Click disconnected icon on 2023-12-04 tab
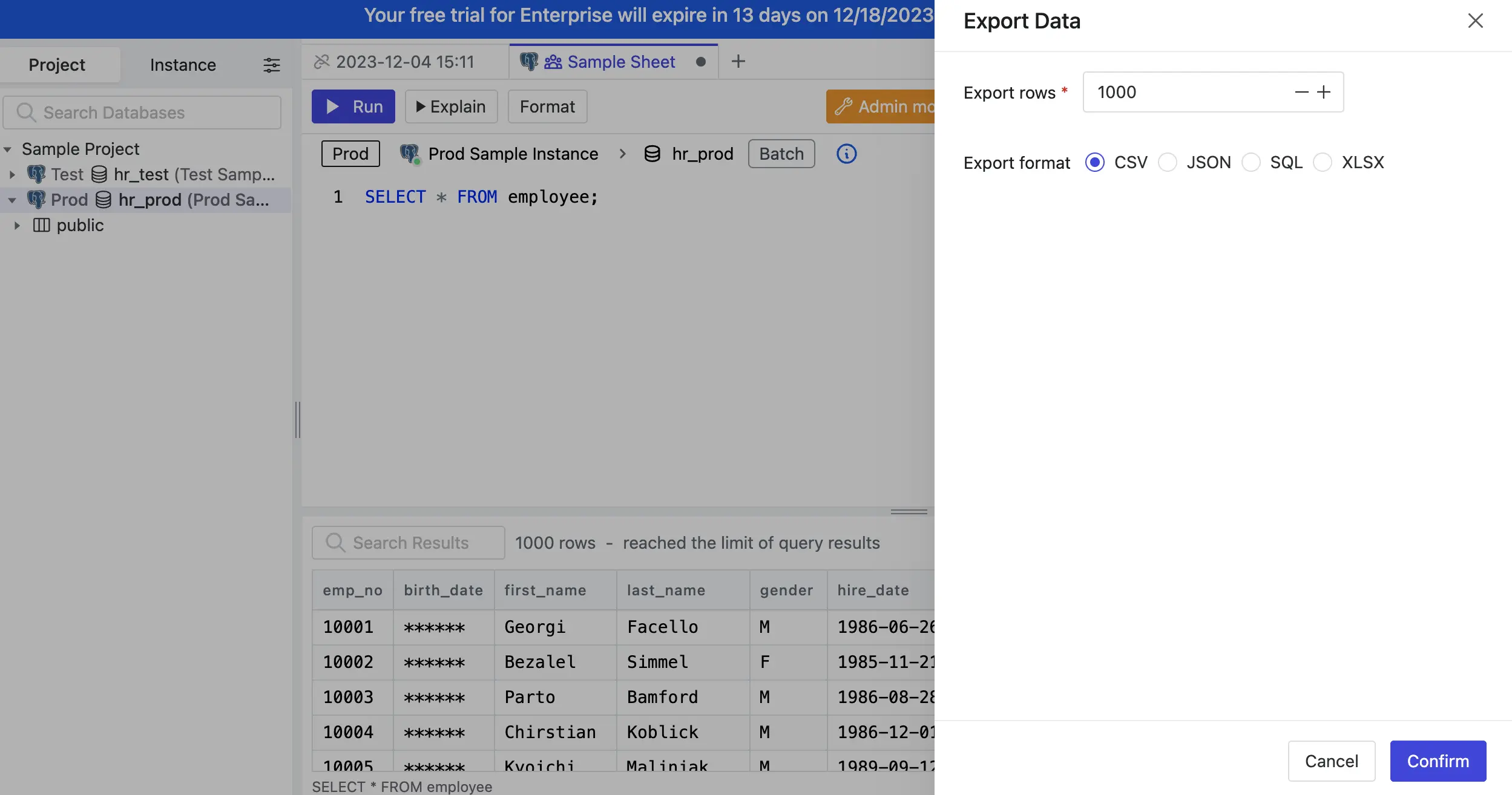1512x795 pixels. pyautogui.click(x=321, y=62)
